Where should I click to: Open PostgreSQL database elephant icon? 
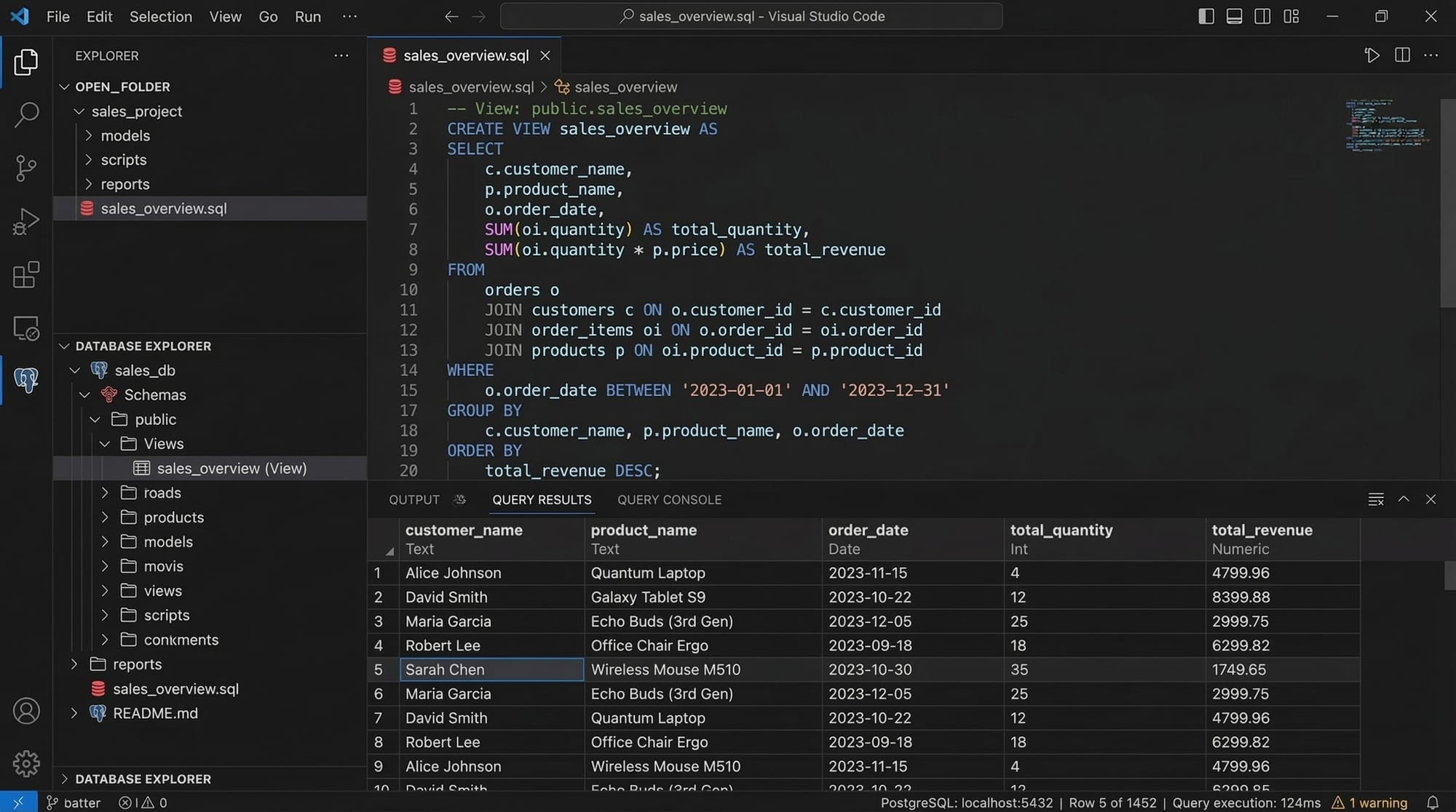(x=26, y=379)
